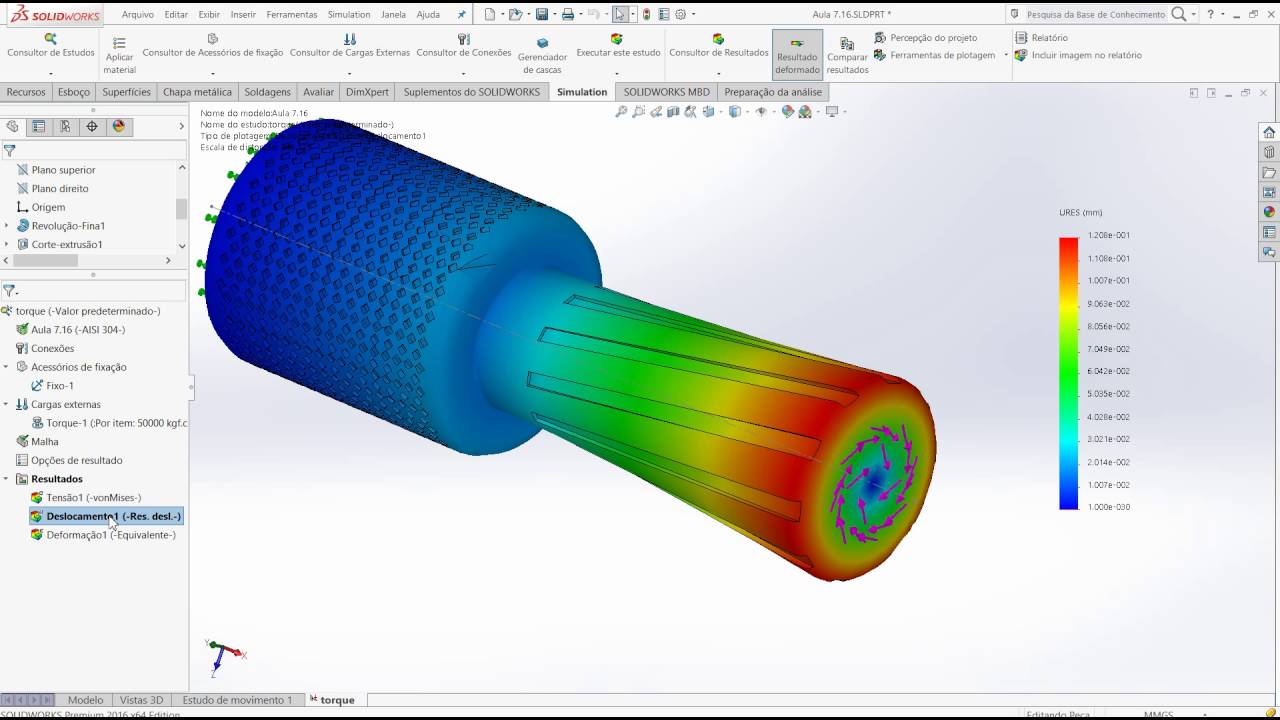The image size is (1280, 720).
Task: Open Percepção do projeto
Action: pyautogui.click(x=926, y=38)
